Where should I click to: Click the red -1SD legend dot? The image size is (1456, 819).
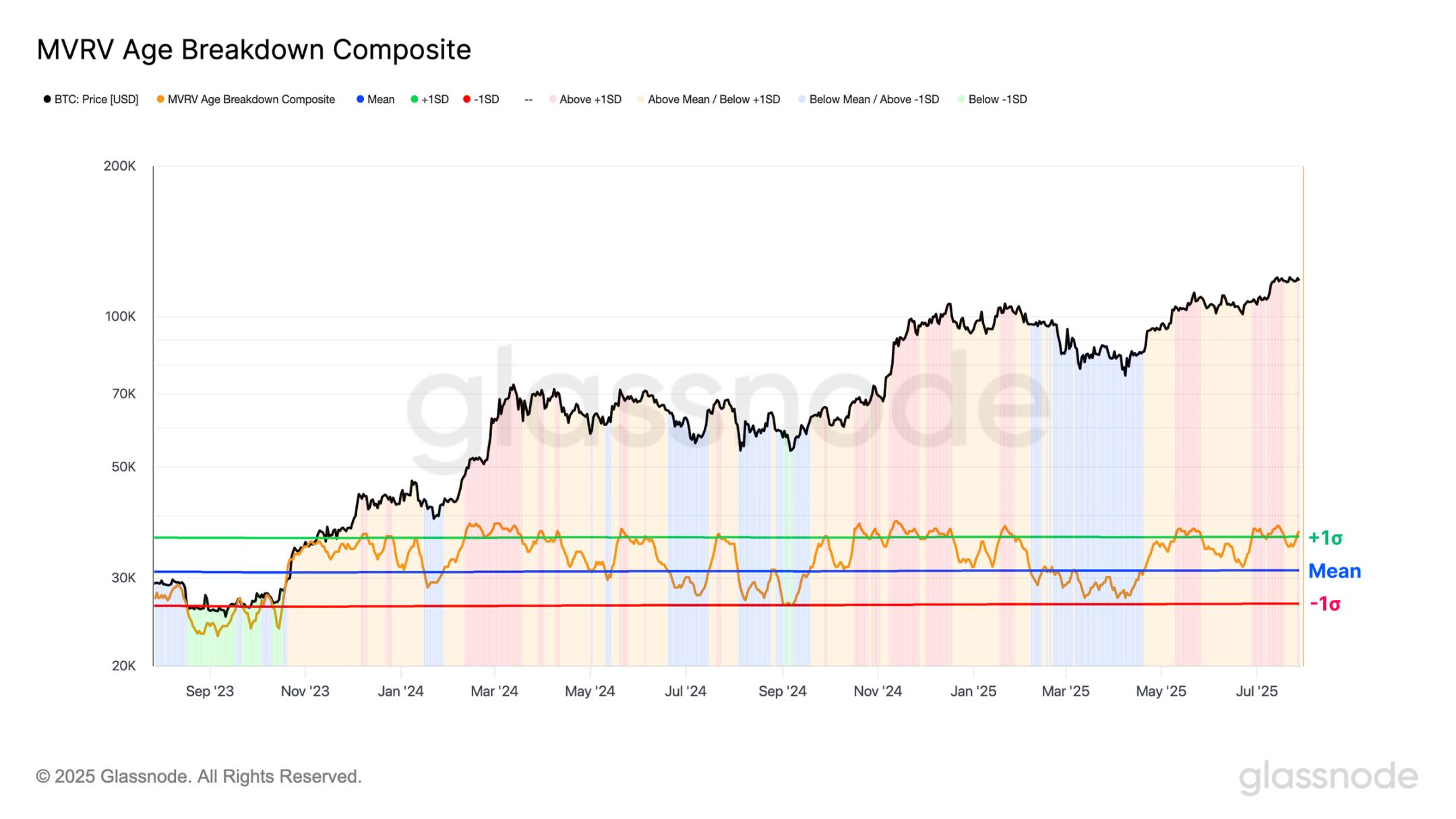(466, 100)
